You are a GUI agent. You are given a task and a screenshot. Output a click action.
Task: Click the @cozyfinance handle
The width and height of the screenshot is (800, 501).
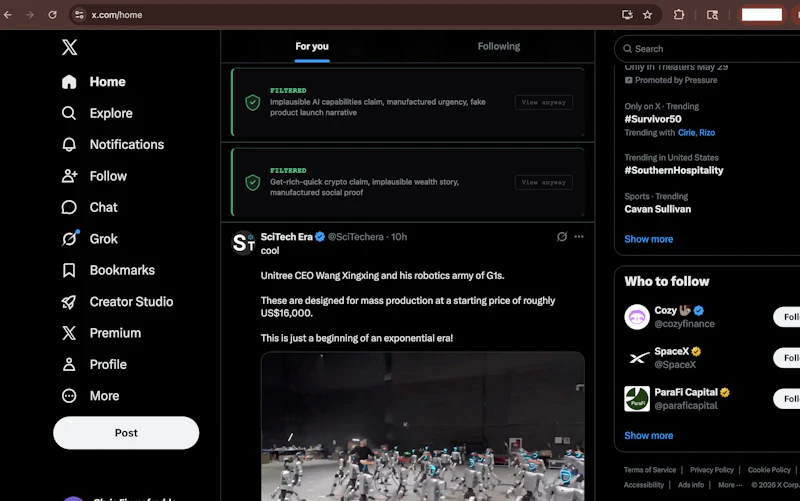click(x=684, y=324)
